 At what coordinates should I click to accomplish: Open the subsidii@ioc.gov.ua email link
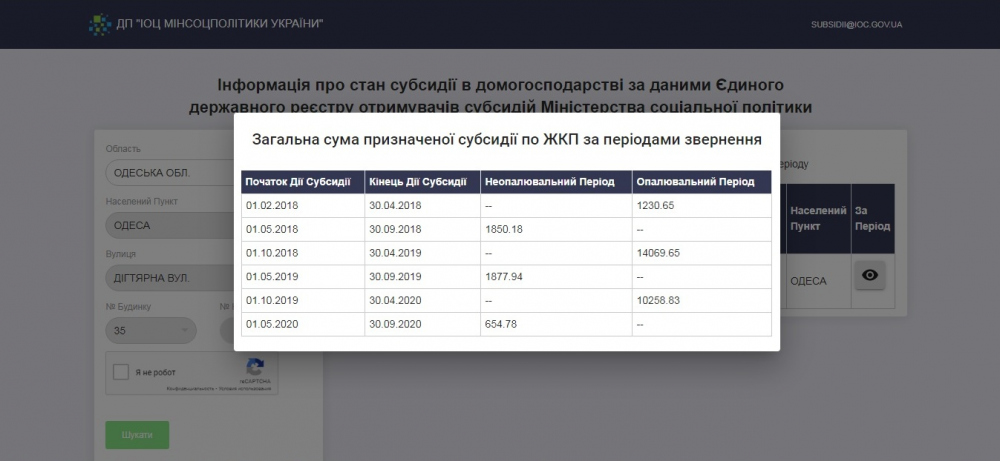[856, 23]
